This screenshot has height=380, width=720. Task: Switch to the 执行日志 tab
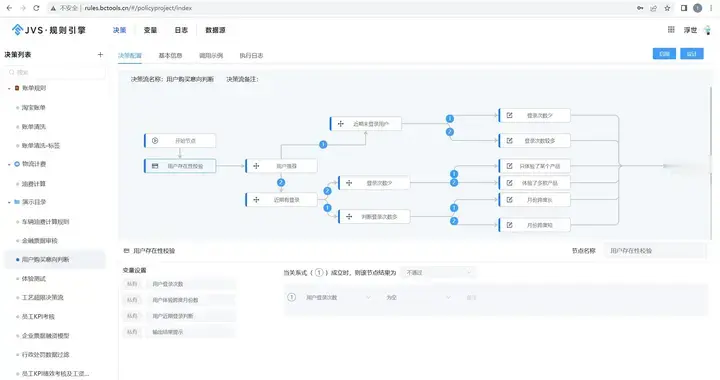point(251,56)
